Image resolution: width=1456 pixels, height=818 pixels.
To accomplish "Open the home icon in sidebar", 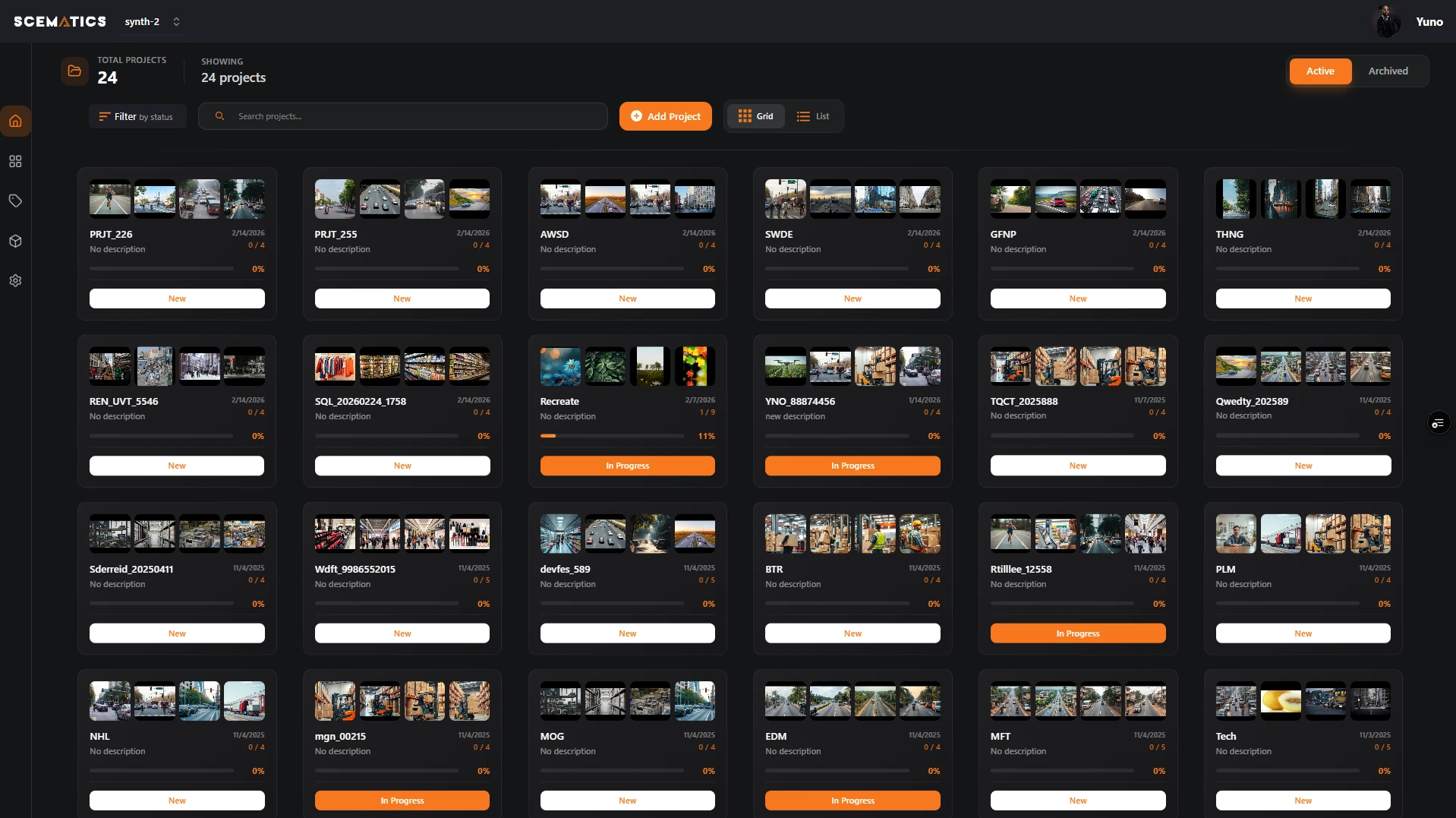I will [15, 122].
